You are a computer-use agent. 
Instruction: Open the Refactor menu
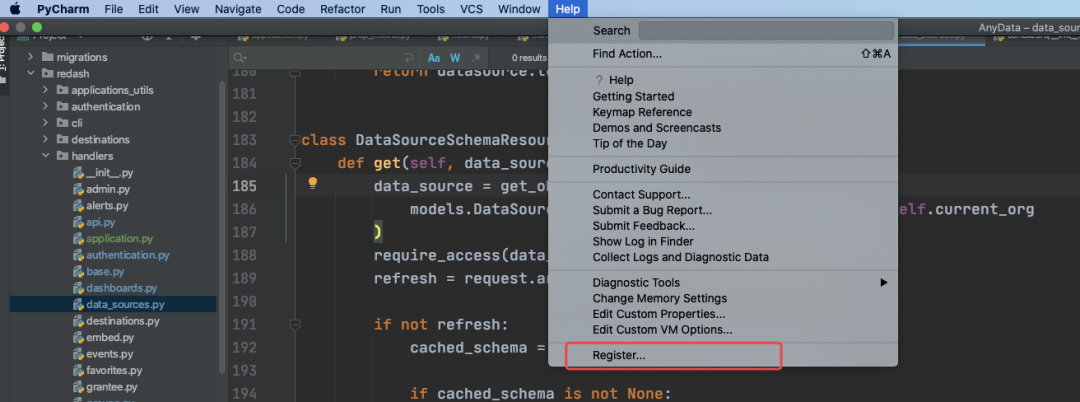(343, 9)
